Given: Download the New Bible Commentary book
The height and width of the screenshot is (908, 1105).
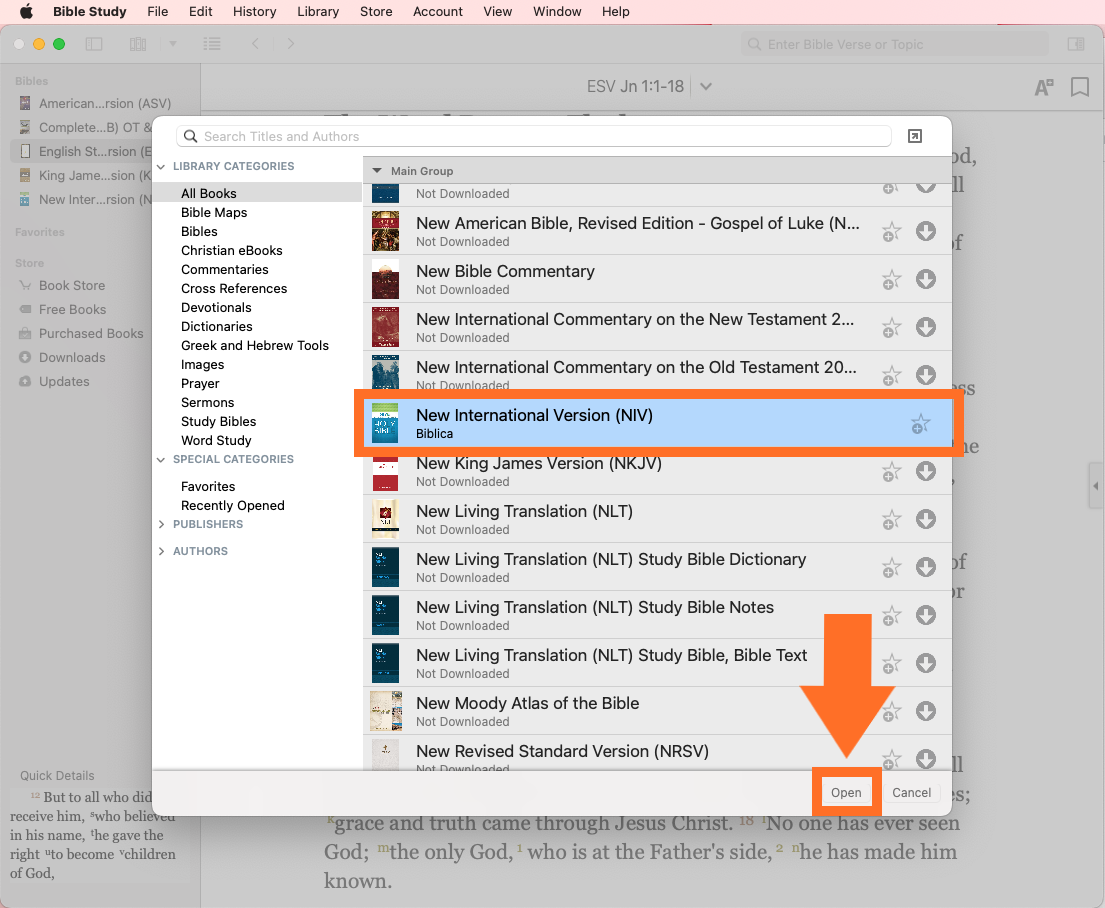Looking at the screenshot, I should (x=925, y=279).
